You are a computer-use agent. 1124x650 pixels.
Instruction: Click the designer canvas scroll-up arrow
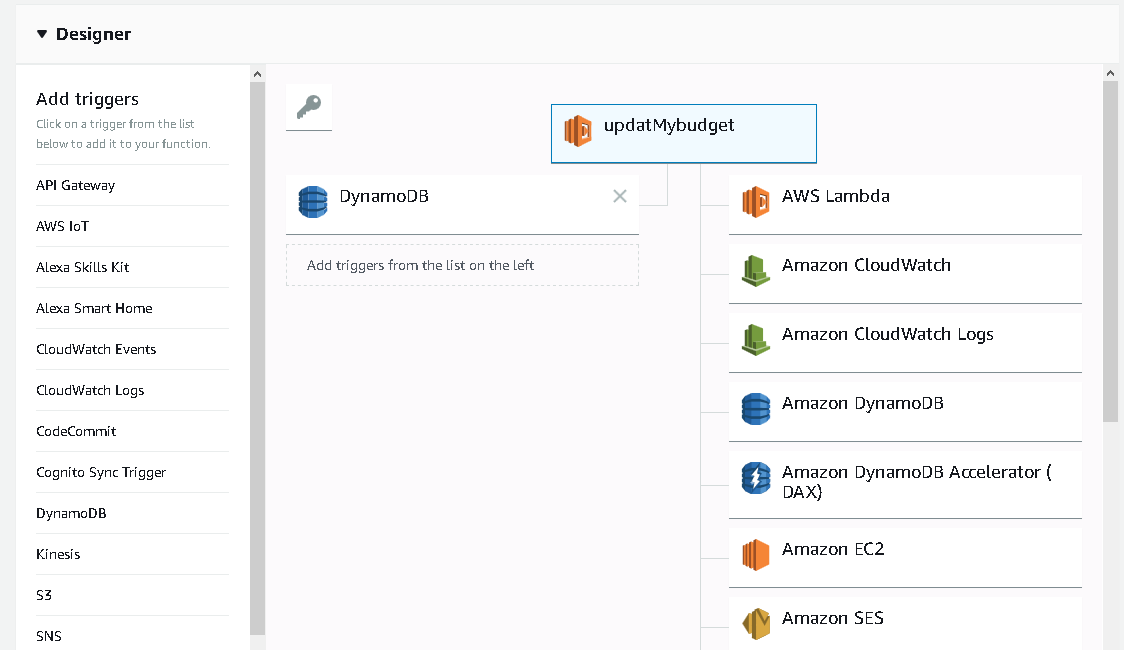[1110, 73]
